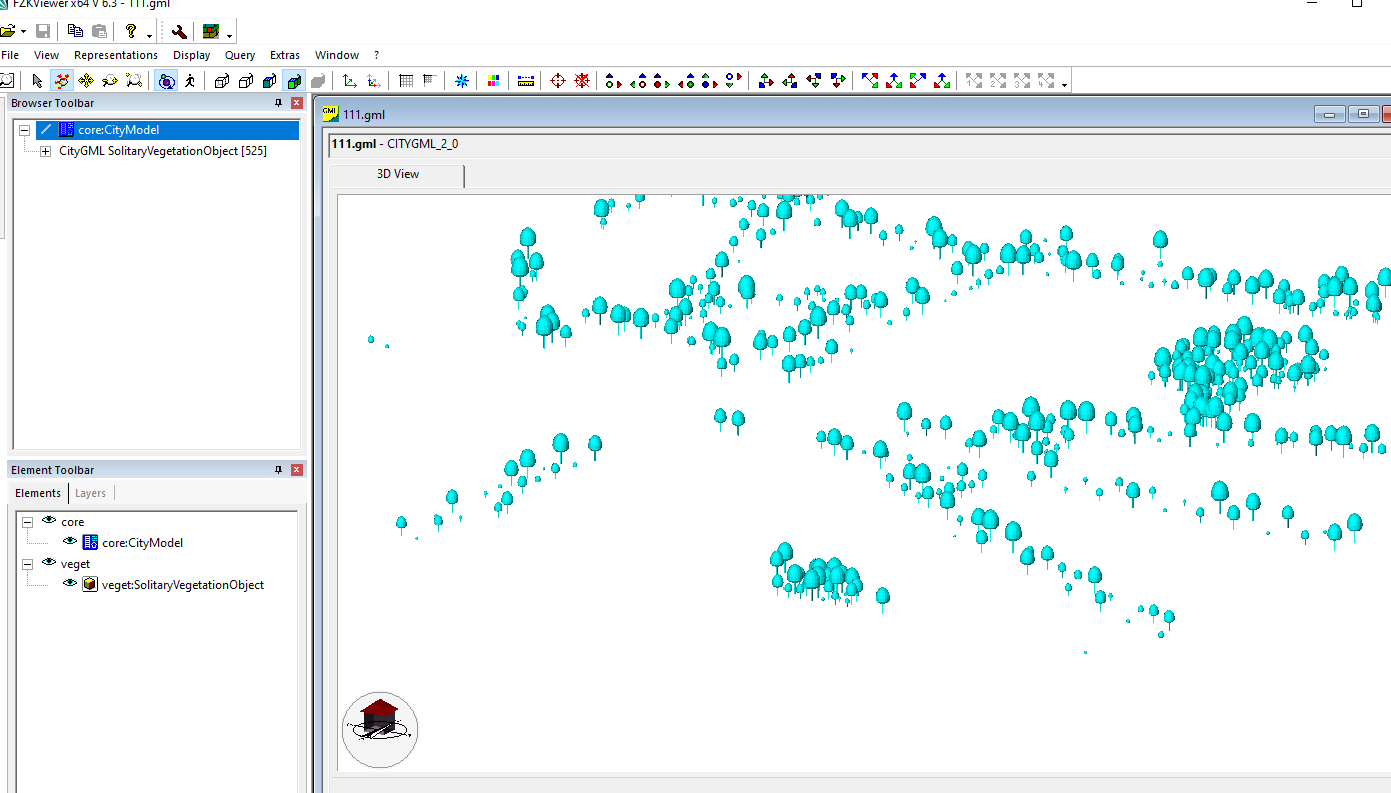Select the 3D View tab

[x=397, y=175]
